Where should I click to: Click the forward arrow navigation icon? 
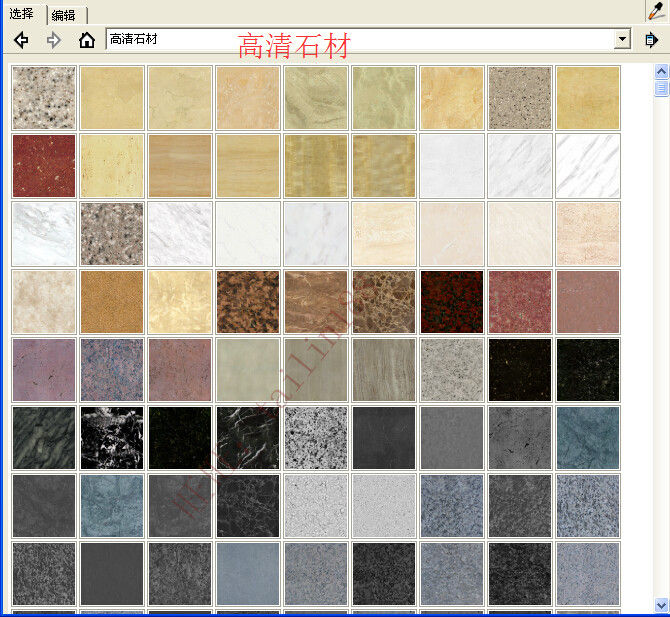pos(53,40)
